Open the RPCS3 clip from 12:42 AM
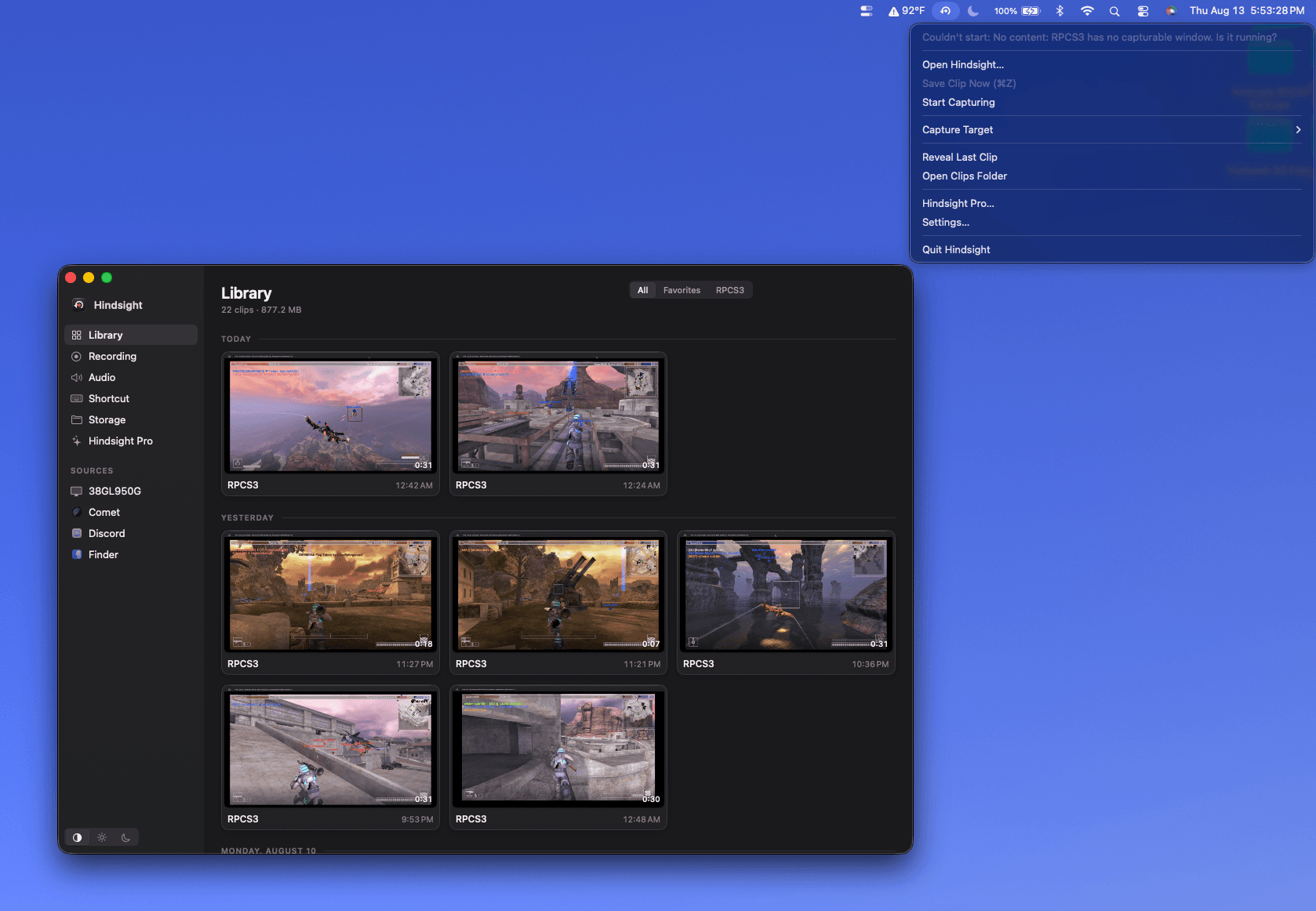This screenshot has height=911, width=1316. pos(330,423)
